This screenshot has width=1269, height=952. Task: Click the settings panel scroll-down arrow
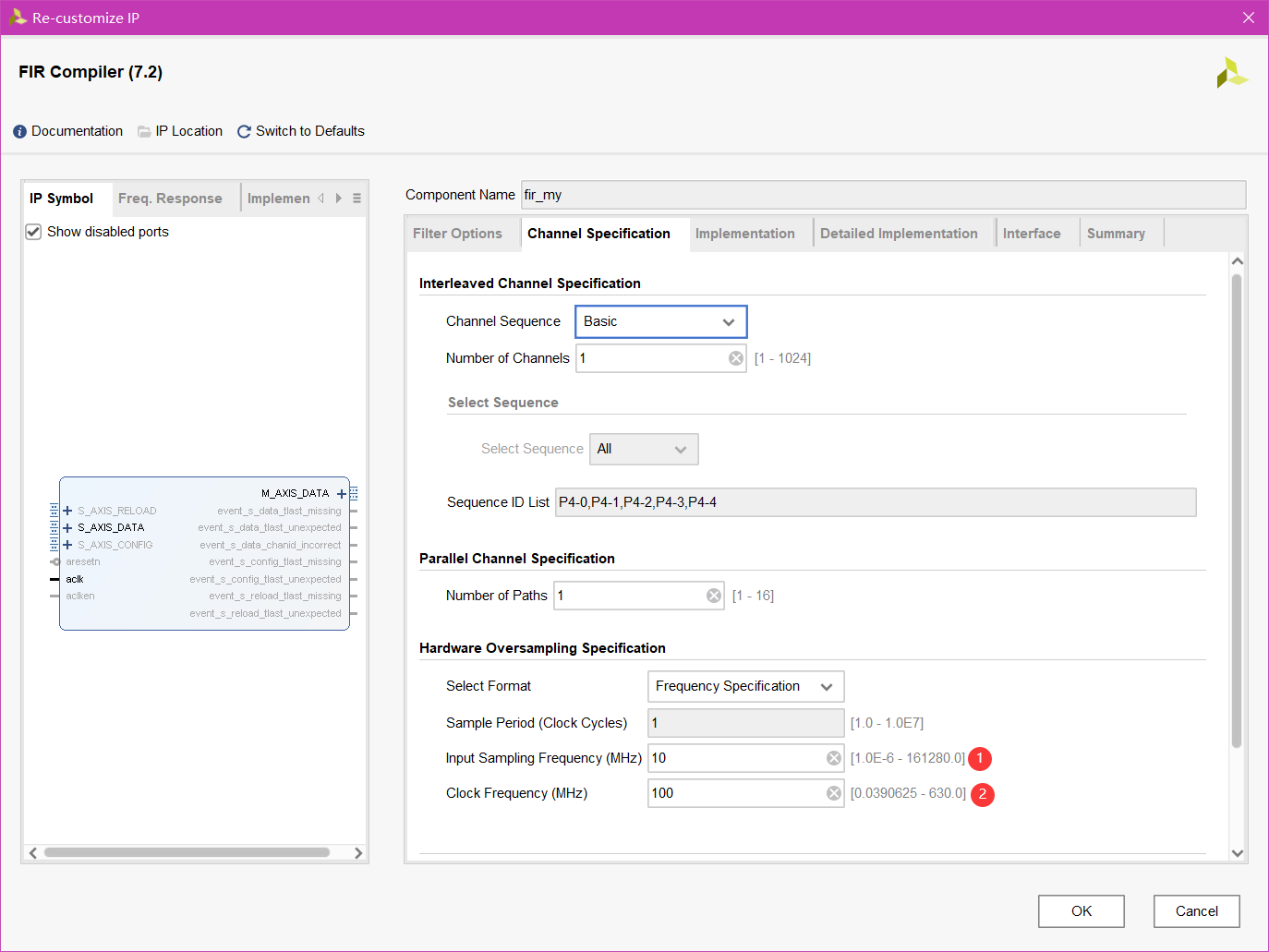1238,854
